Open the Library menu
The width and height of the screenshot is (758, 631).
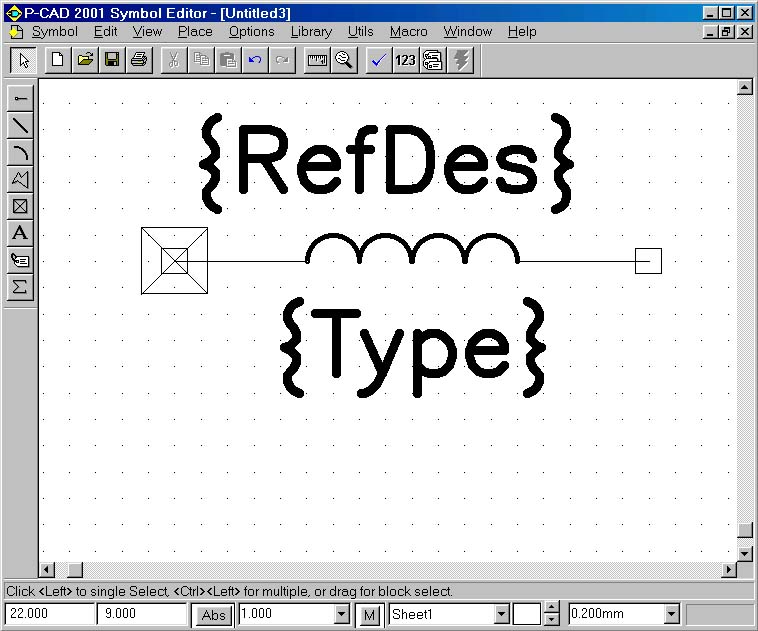(311, 32)
